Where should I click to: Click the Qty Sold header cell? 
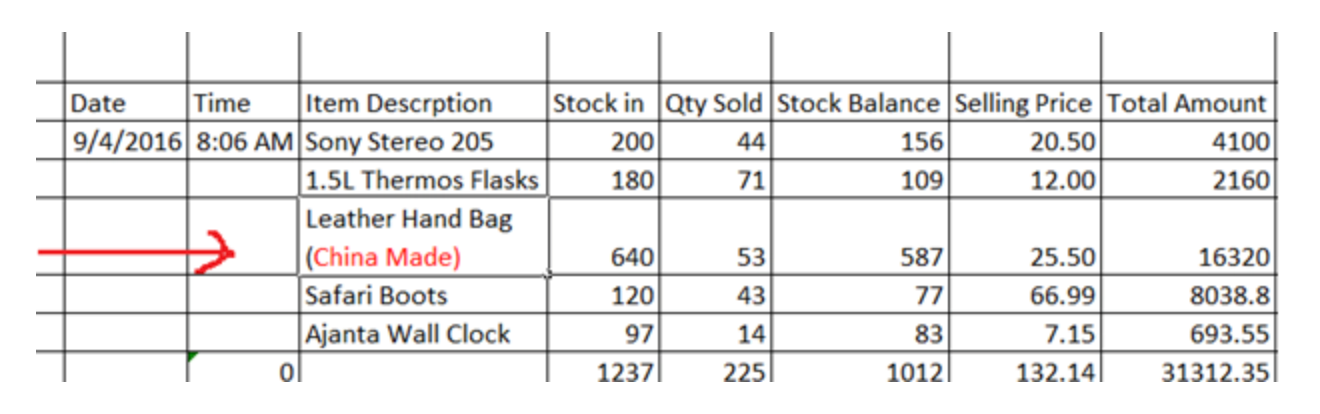click(714, 103)
